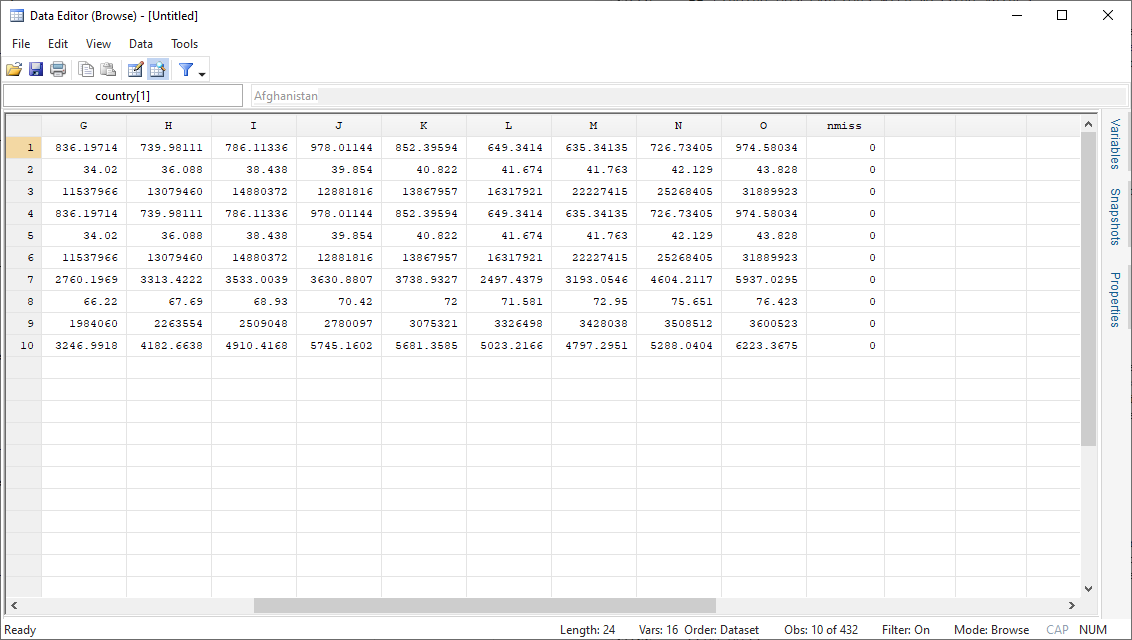Click cell value 5937.0295
The image size is (1132, 640).
tap(766, 280)
